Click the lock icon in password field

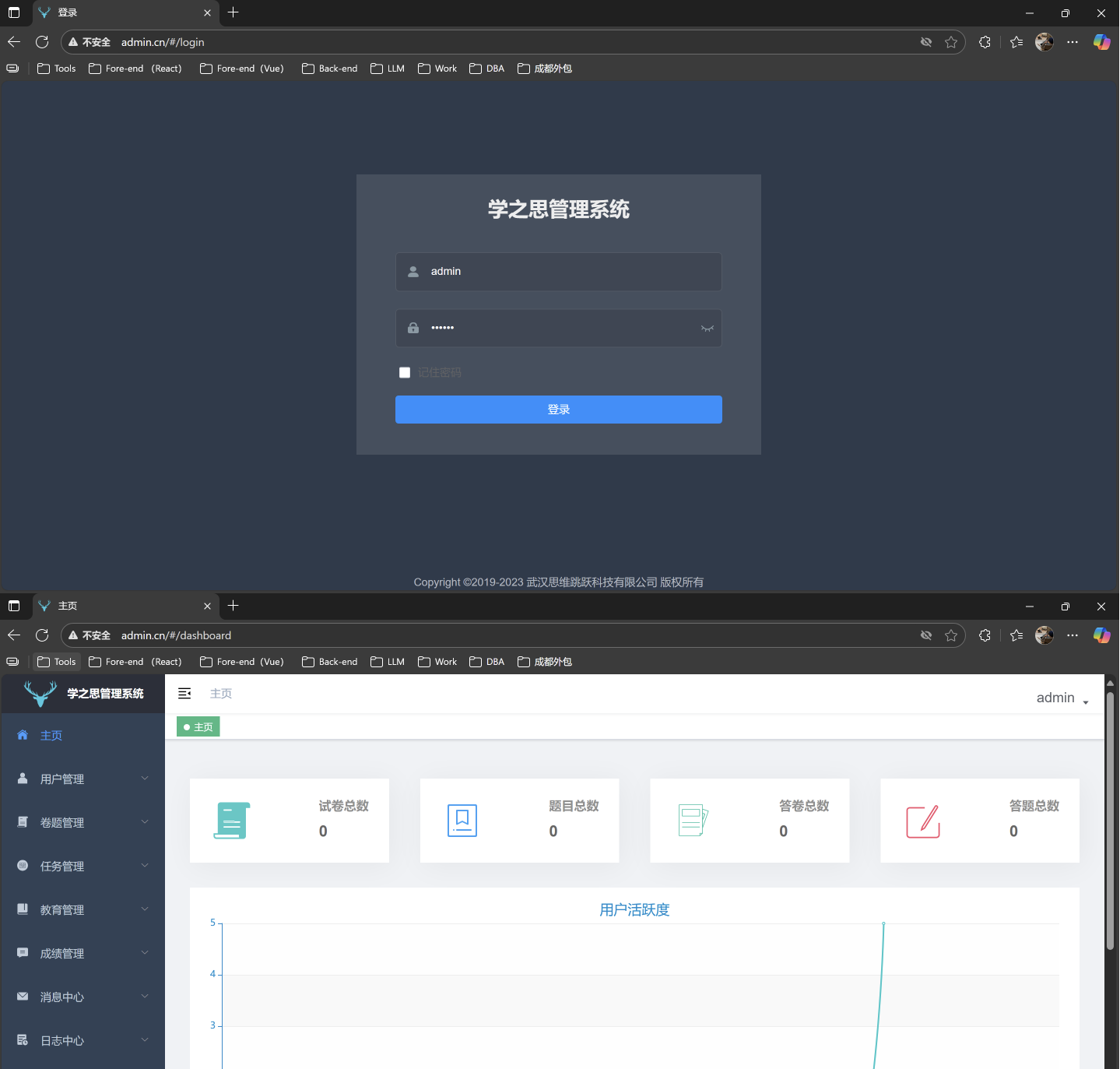pyautogui.click(x=413, y=328)
